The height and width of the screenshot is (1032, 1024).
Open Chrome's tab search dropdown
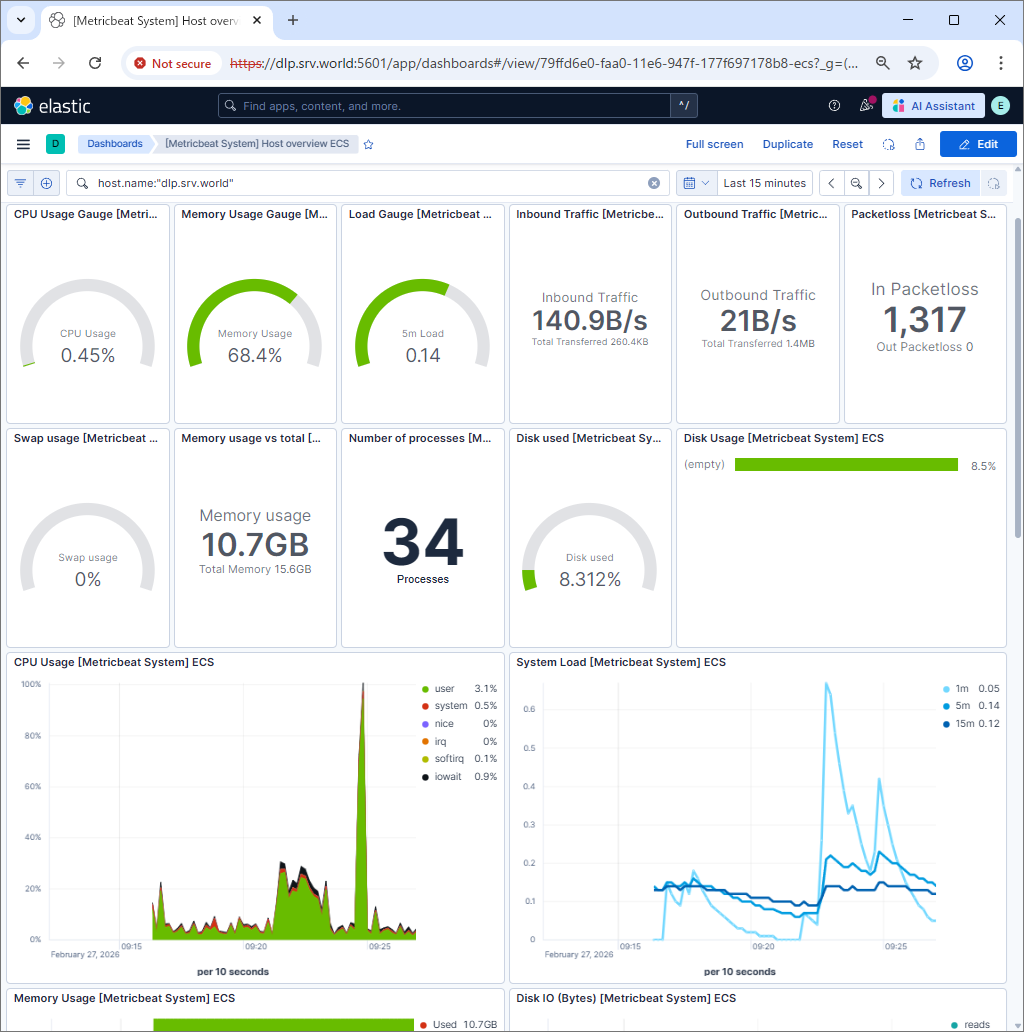click(21, 20)
